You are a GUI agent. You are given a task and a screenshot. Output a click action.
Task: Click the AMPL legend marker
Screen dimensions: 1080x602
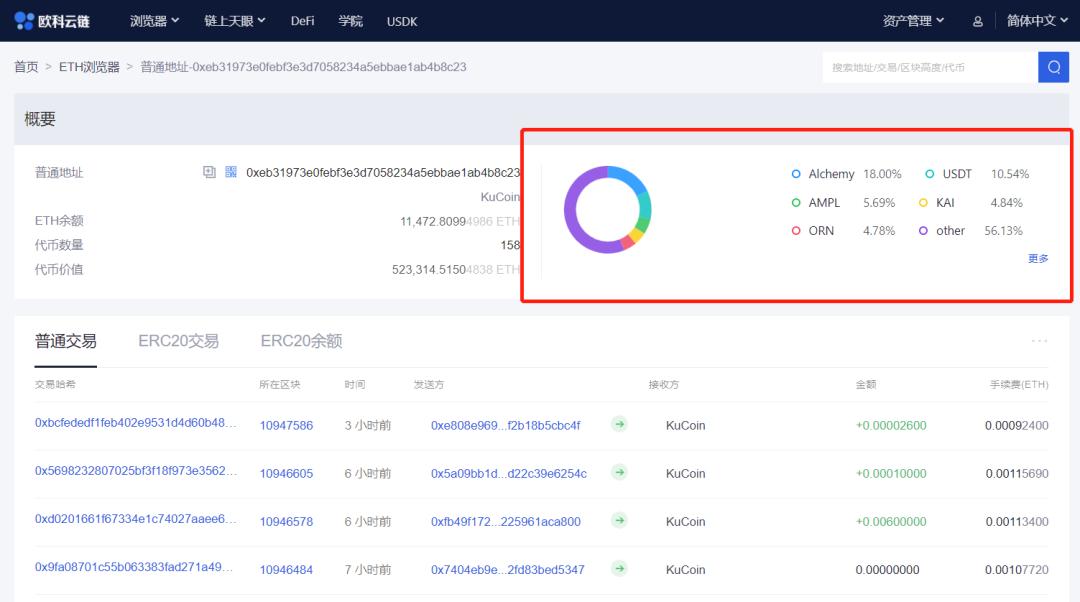(796, 203)
